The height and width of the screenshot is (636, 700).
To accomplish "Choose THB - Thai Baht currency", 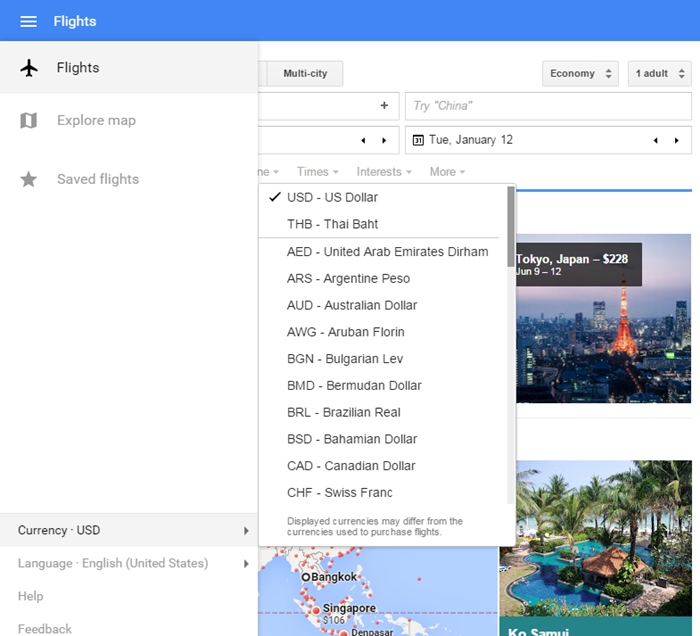I will [383, 224].
